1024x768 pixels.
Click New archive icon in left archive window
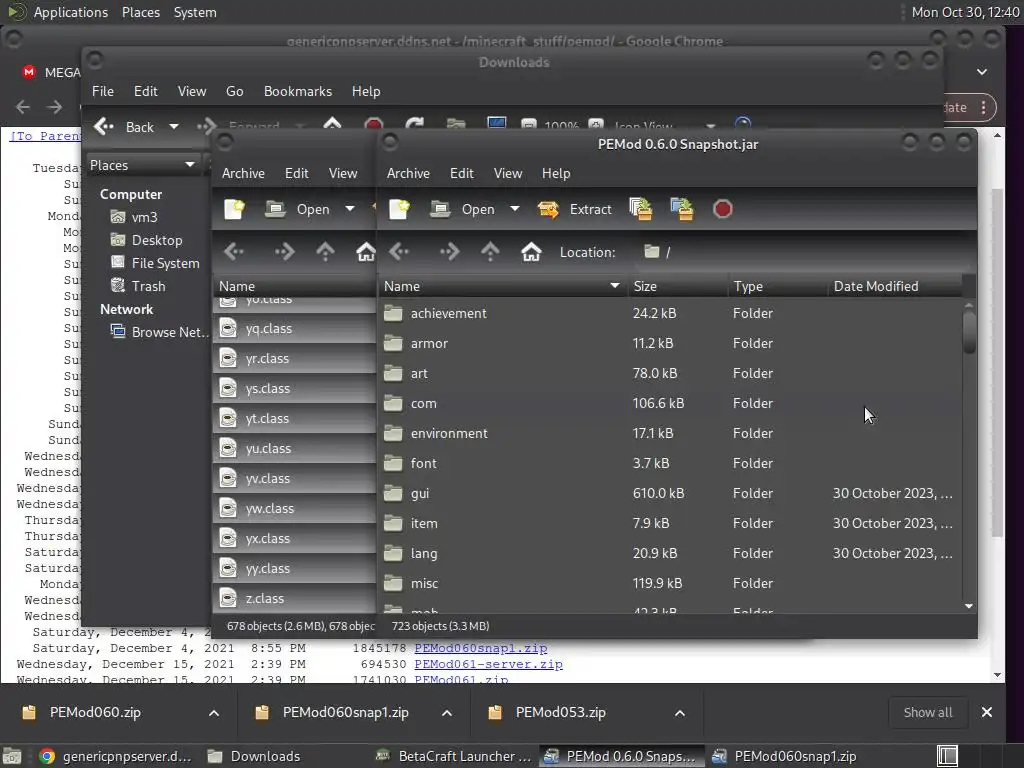tap(234, 209)
